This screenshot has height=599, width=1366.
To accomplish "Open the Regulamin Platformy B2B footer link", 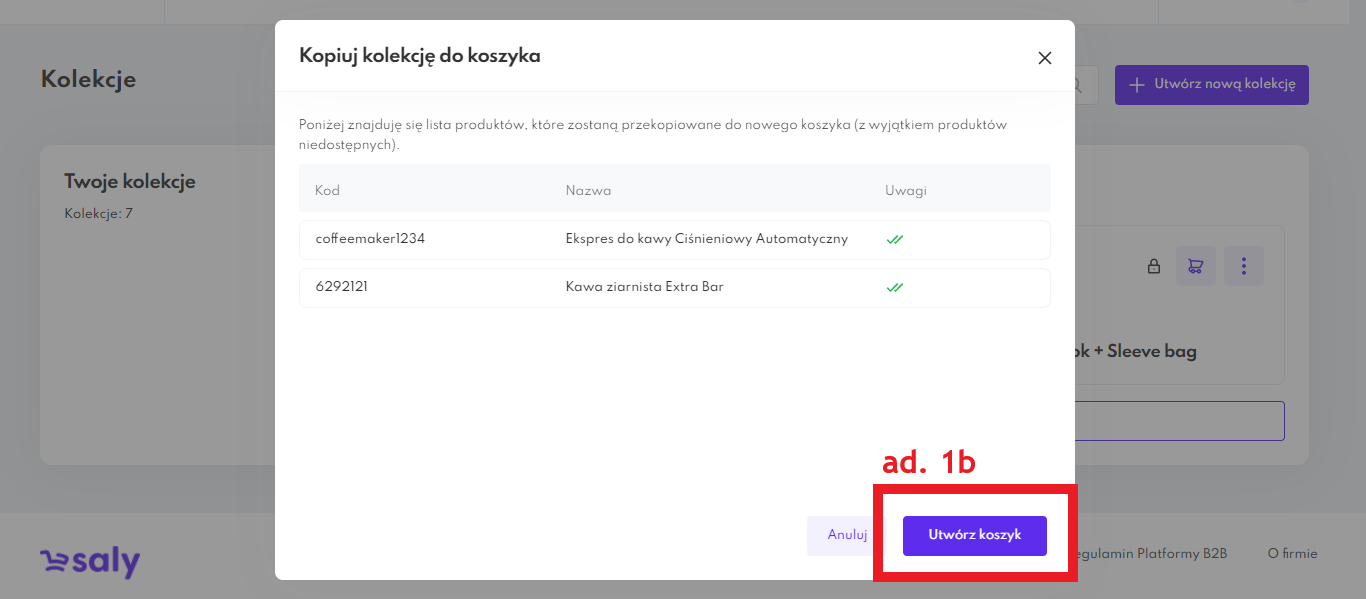I will tap(1150, 553).
